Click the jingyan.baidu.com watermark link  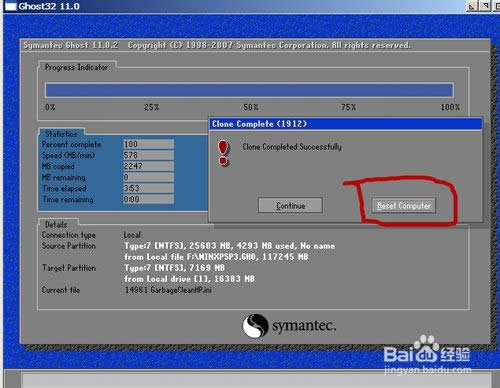[428, 370]
